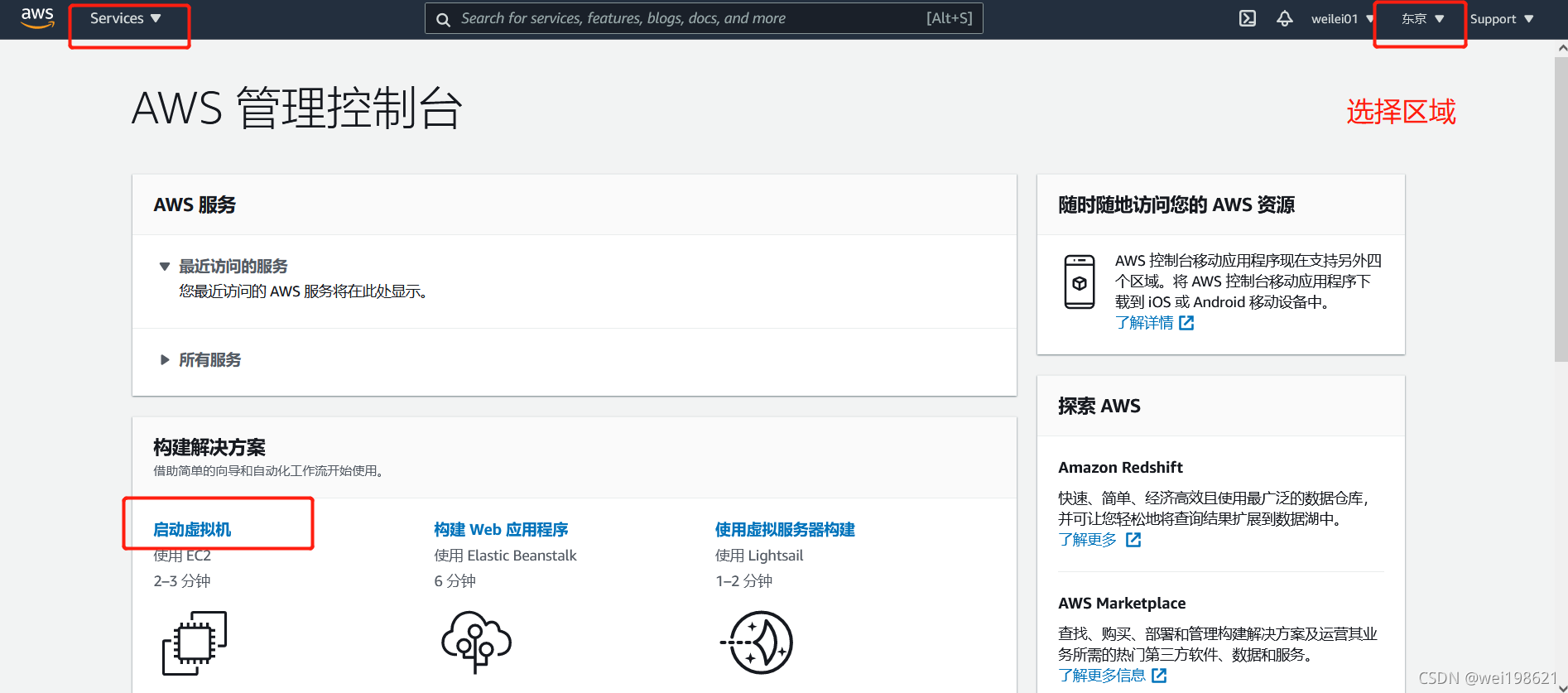The image size is (1568, 693).
Task: Click the AWS Marketplace heading
Action: click(1122, 604)
